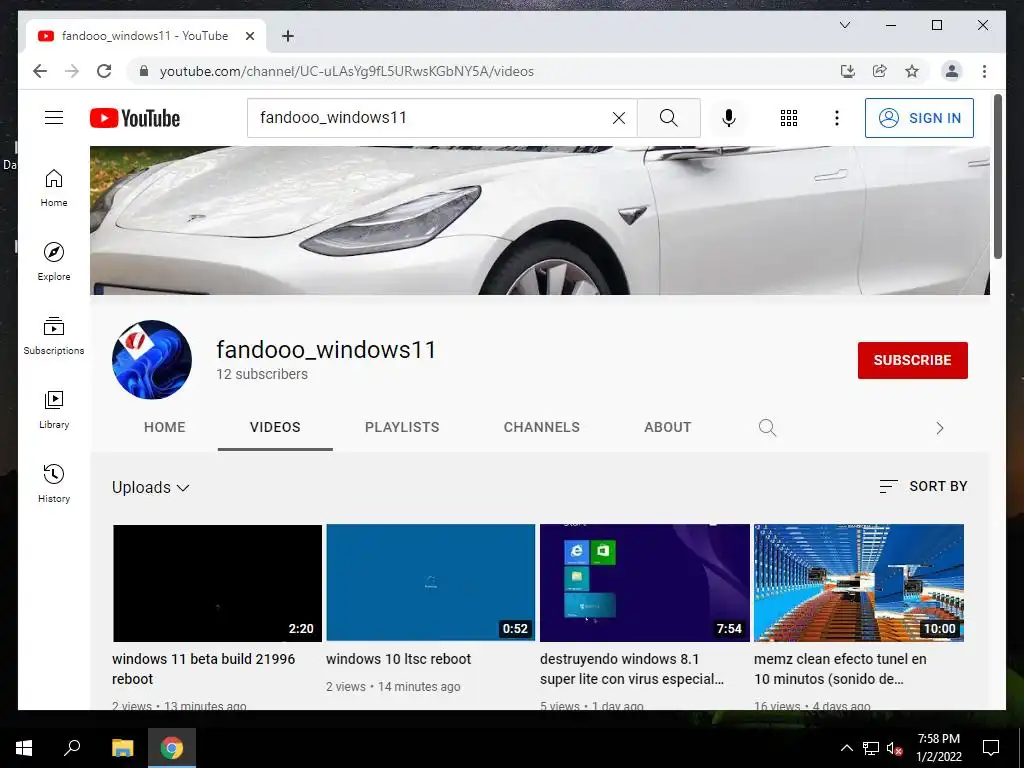Open the Chrome three-dot menu
The height and width of the screenshot is (768, 1024).
[984, 71]
